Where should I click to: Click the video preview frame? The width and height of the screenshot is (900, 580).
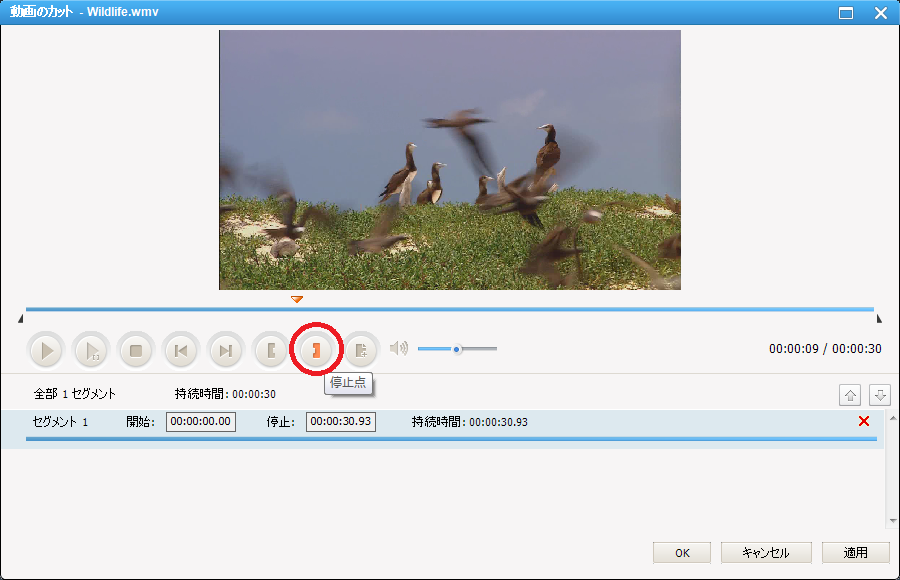(x=449, y=160)
